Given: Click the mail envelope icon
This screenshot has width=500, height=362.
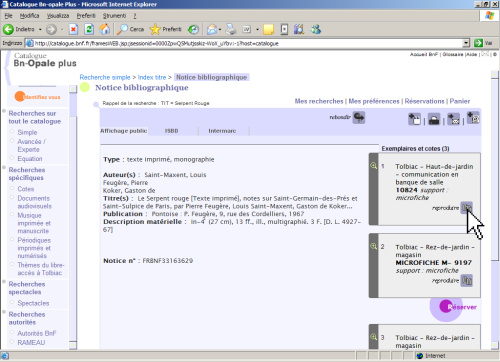Looking at the screenshot, I should (211, 30).
